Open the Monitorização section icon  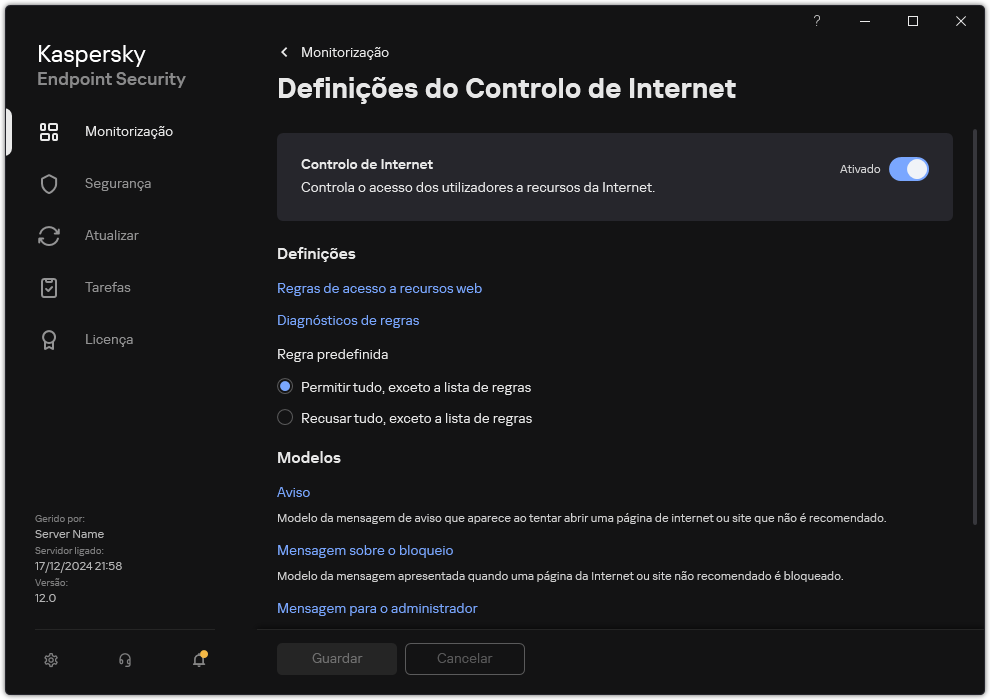pos(49,131)
